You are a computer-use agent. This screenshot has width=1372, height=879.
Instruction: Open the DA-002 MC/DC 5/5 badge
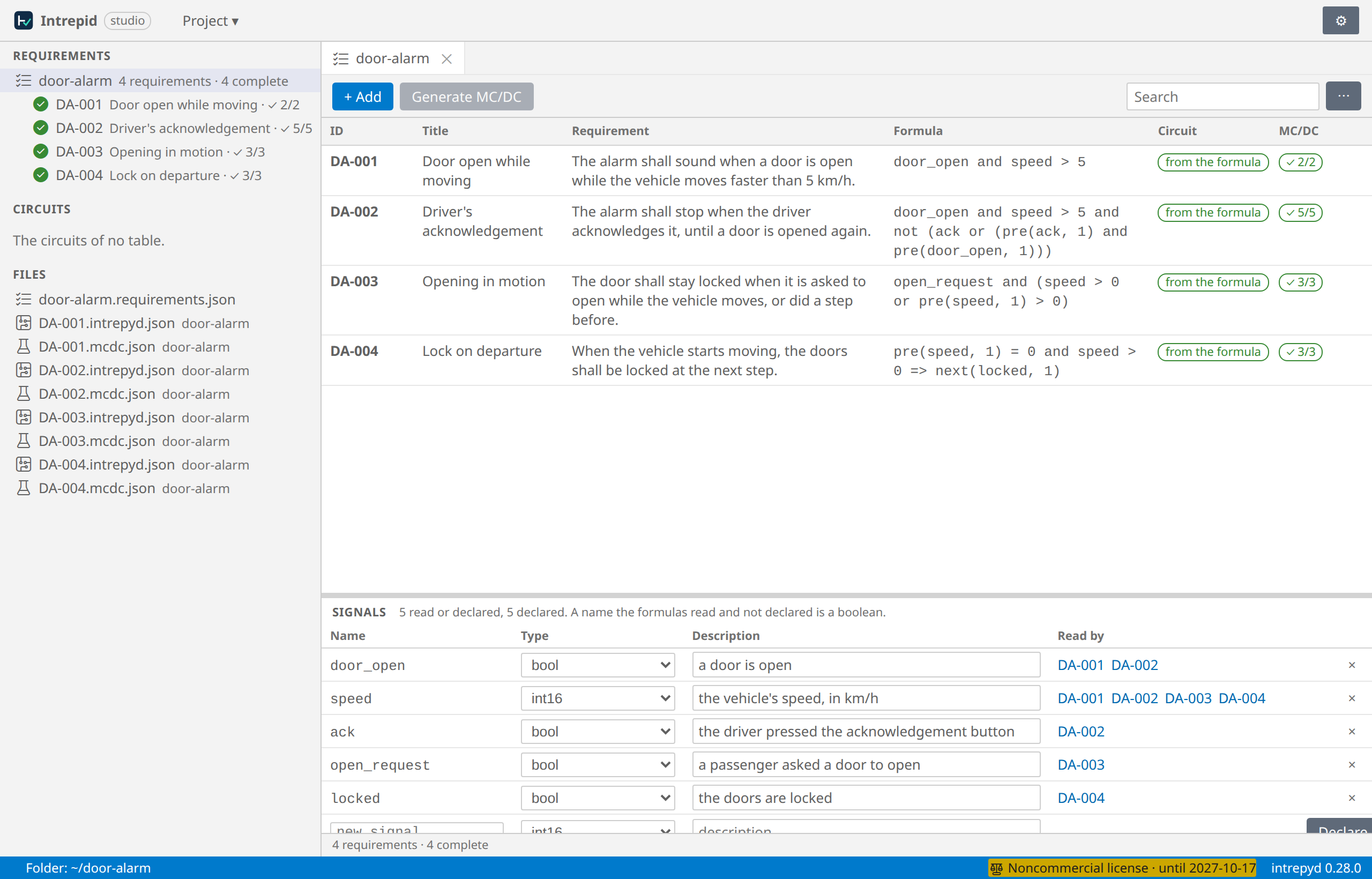point(1300,212)
